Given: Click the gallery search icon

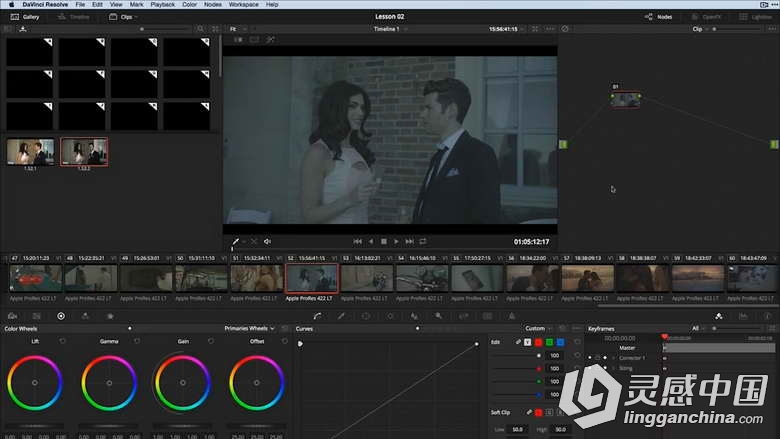Looking at the screenshot, I should (200, 29).
